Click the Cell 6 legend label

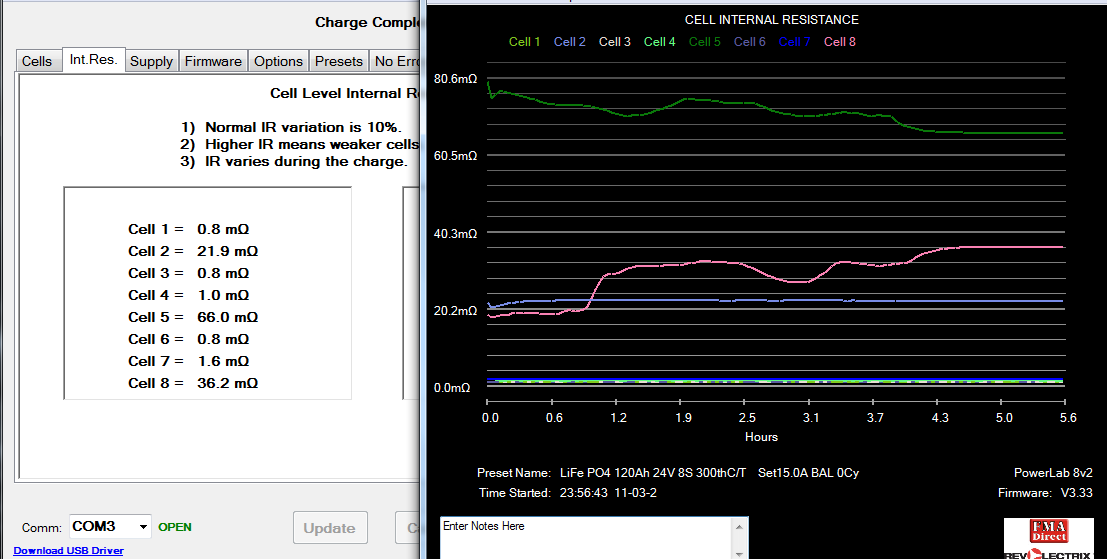750,42
